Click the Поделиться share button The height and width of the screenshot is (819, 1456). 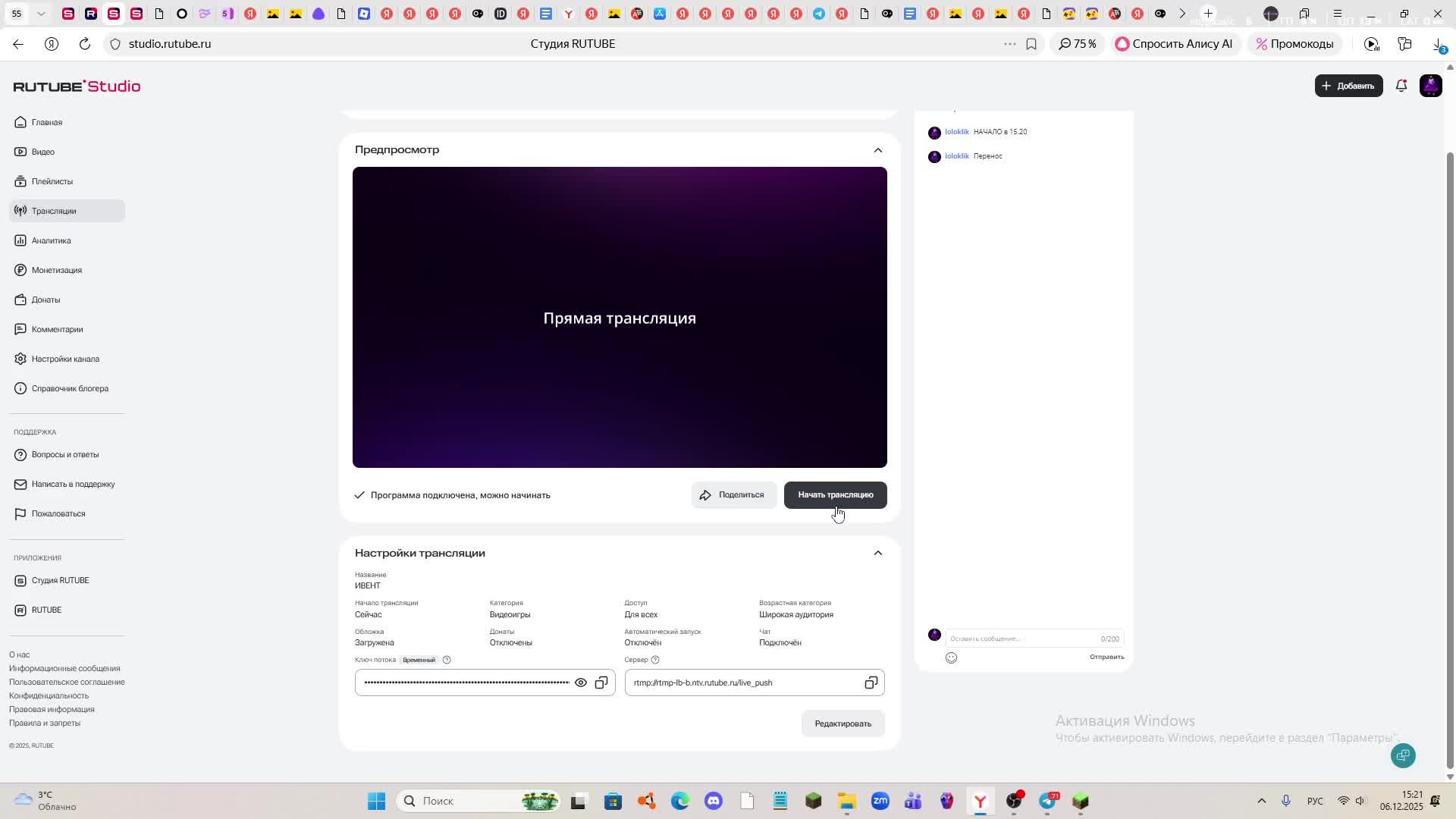point(733,495)
